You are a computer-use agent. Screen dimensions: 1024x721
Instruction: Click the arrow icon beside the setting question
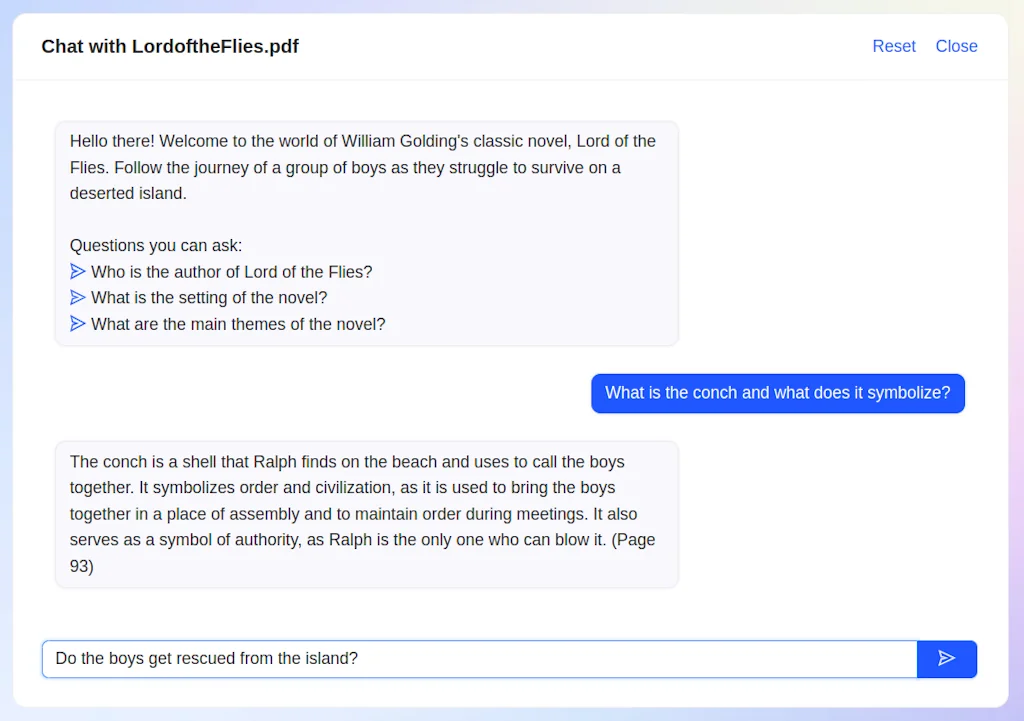(78, 297)
